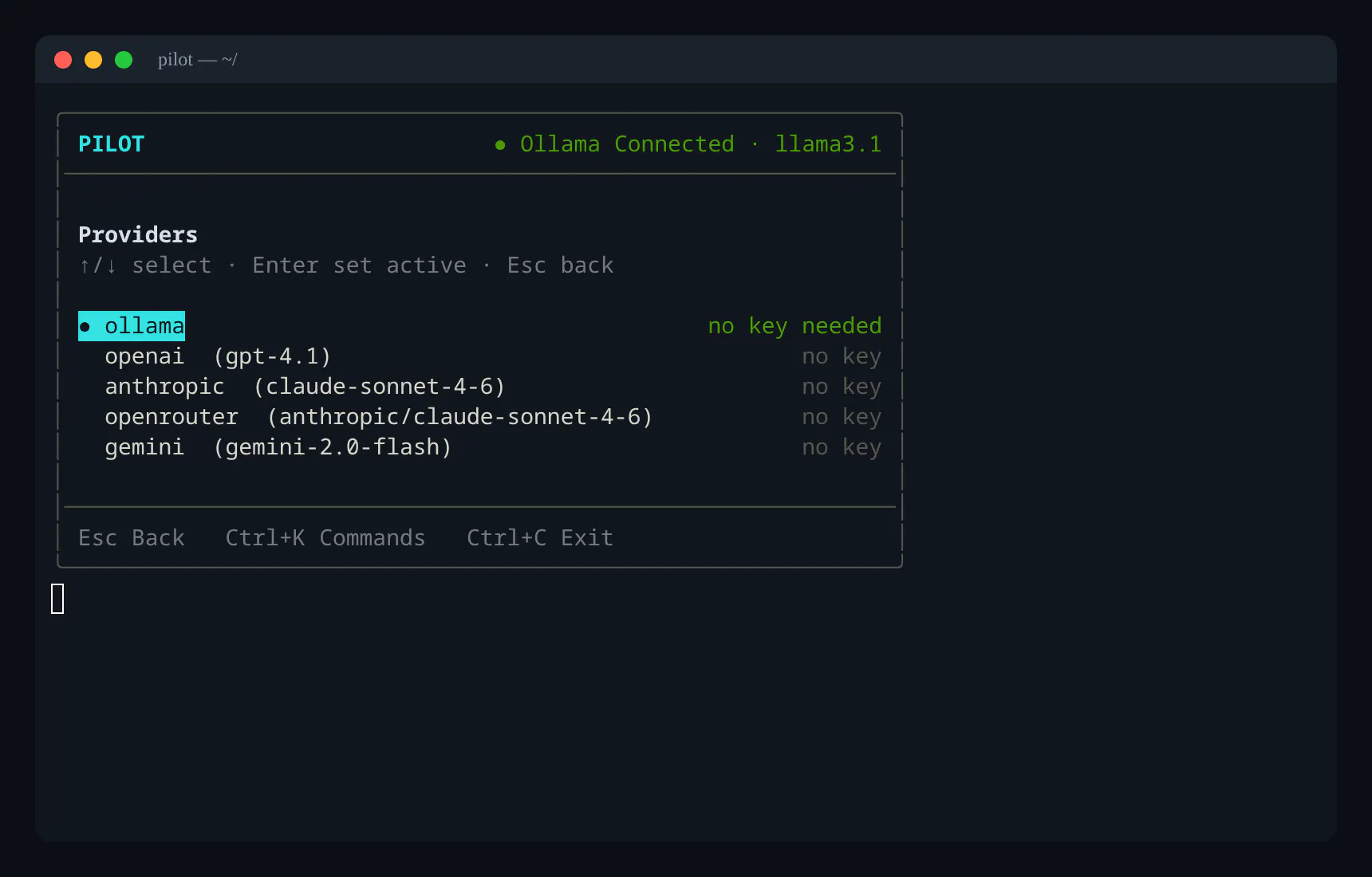Click Ctrl+C Exit in the footer
The image size is (1372, 877).
pos(540,538)
